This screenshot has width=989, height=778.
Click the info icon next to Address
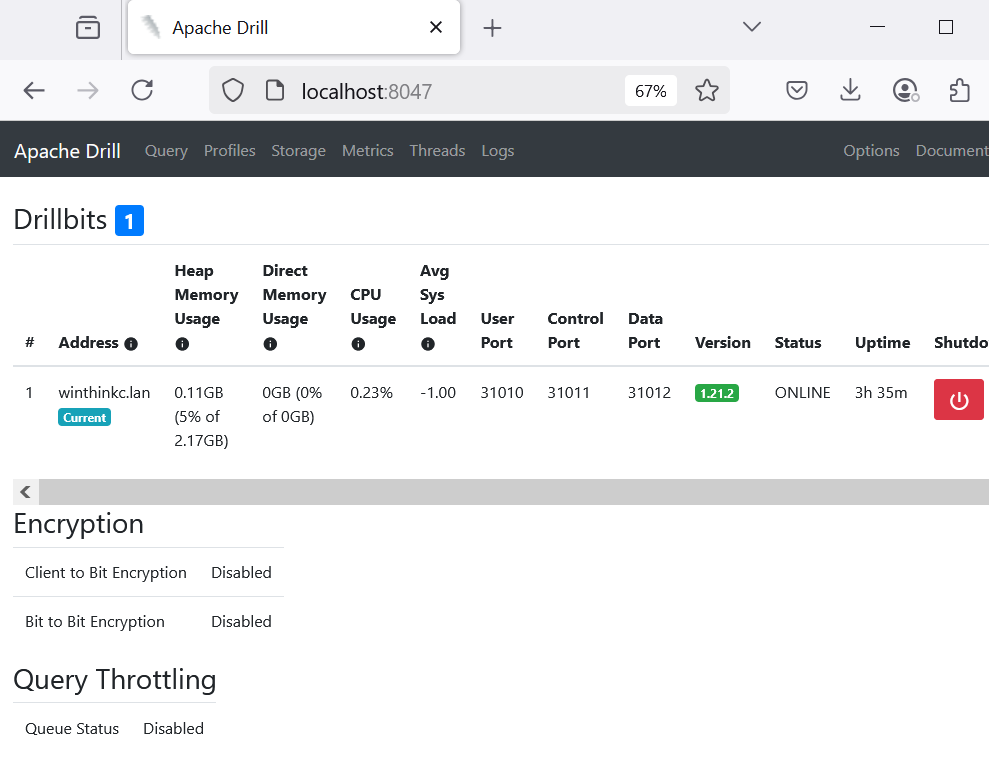[x=131, y=344]
